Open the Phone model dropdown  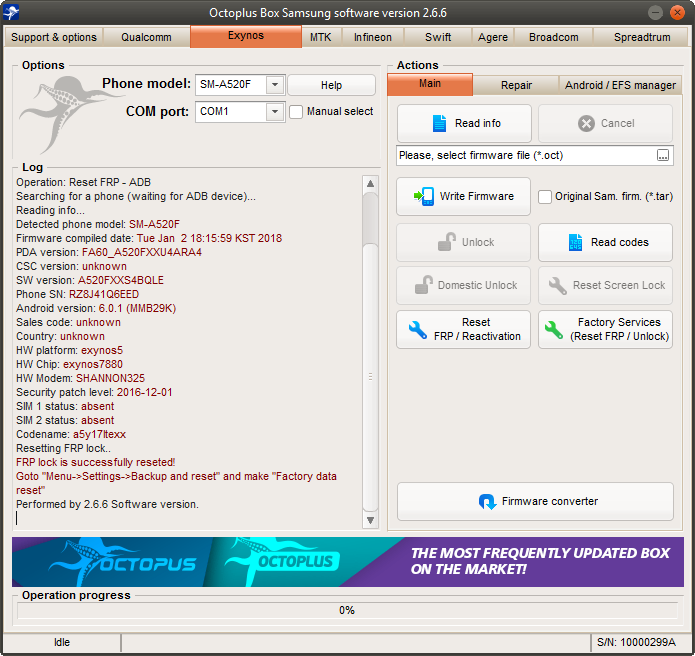275,84
